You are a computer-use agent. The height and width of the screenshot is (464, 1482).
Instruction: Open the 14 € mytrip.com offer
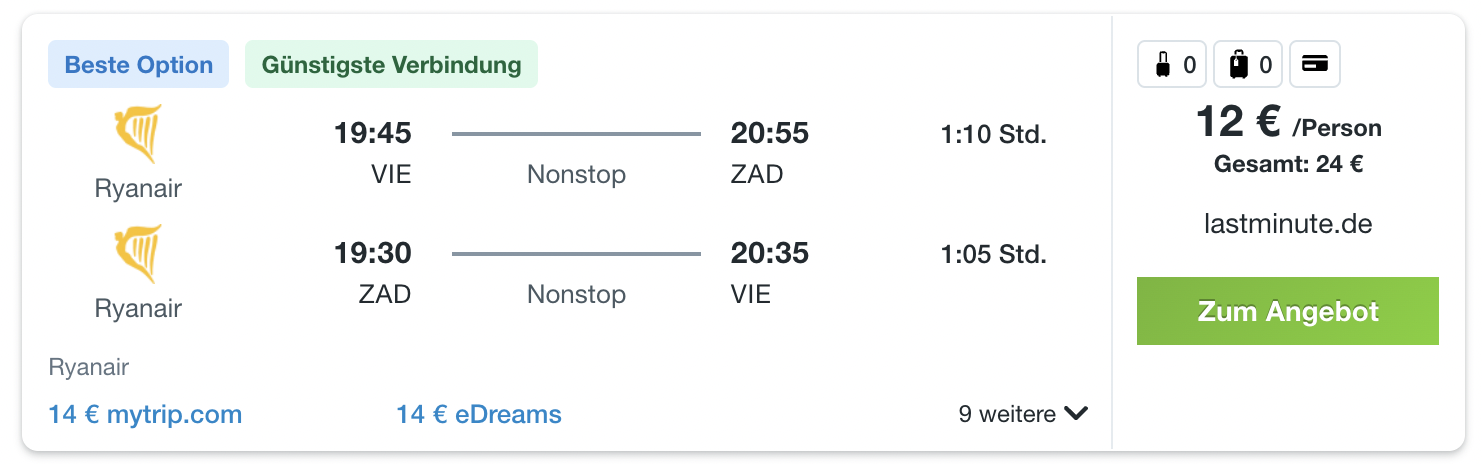pyautogui.click(x=145, y=414)
